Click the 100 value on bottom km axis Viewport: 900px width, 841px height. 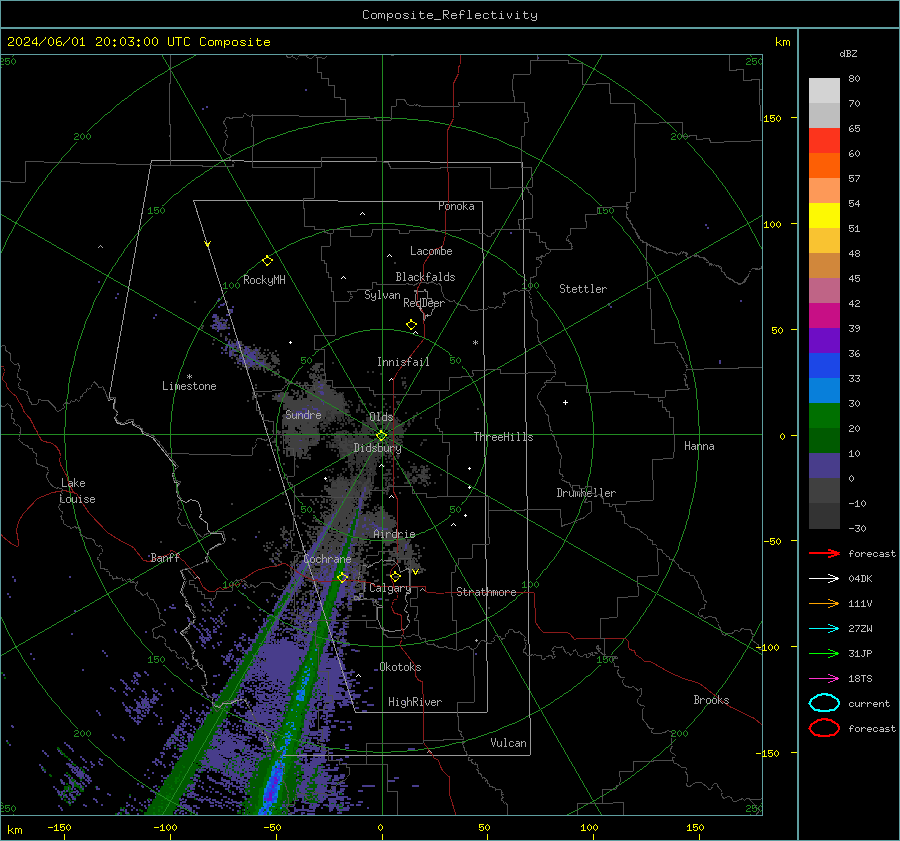pos(589,827)
